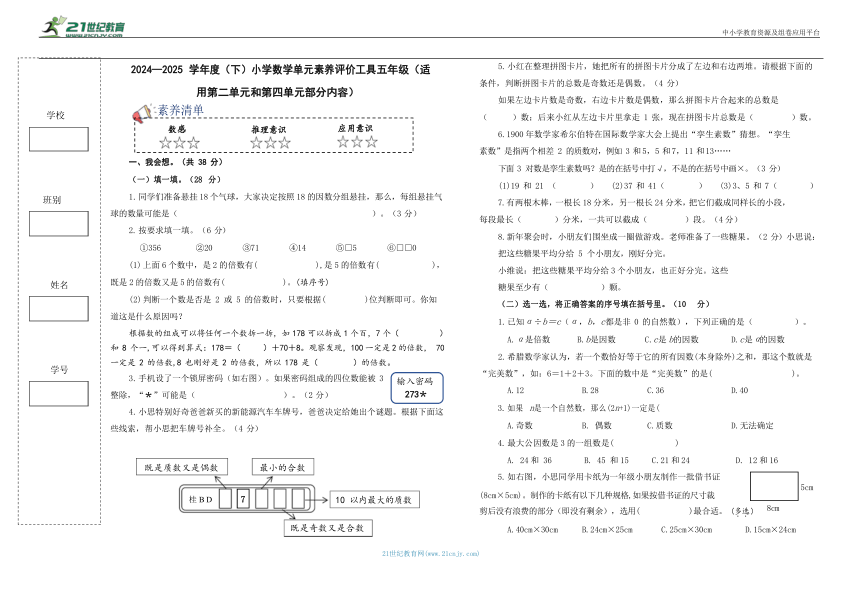Open the 21世纪教育网 link in the footer
This screenshot has height=595, width=860.
431,554
